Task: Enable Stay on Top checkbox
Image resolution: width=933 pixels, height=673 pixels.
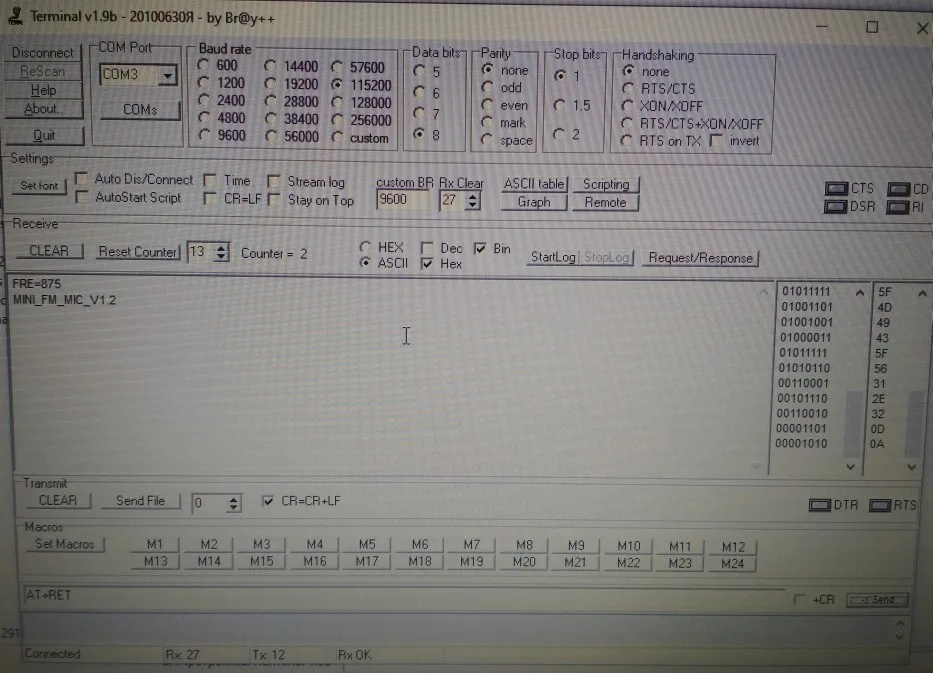Action: click(274, 200)
